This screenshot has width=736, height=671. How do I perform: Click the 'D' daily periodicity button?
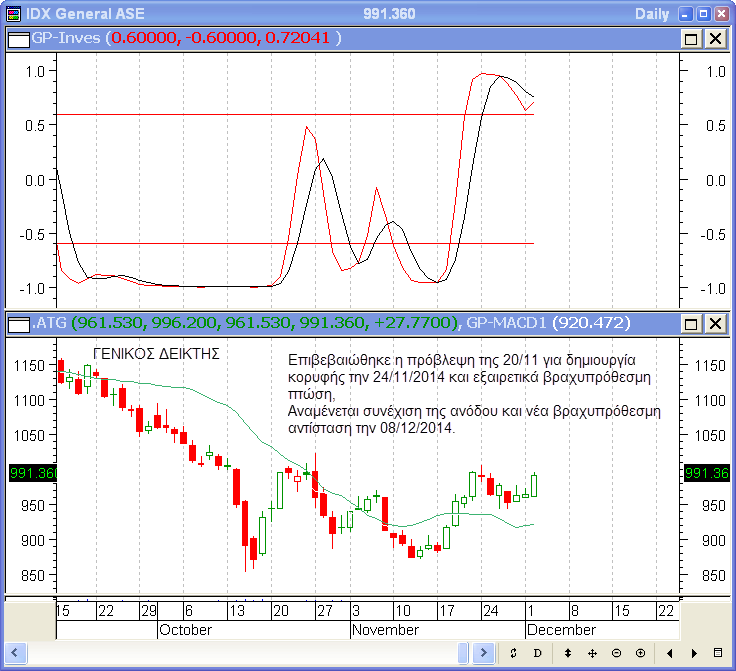[x=537, y=653]
